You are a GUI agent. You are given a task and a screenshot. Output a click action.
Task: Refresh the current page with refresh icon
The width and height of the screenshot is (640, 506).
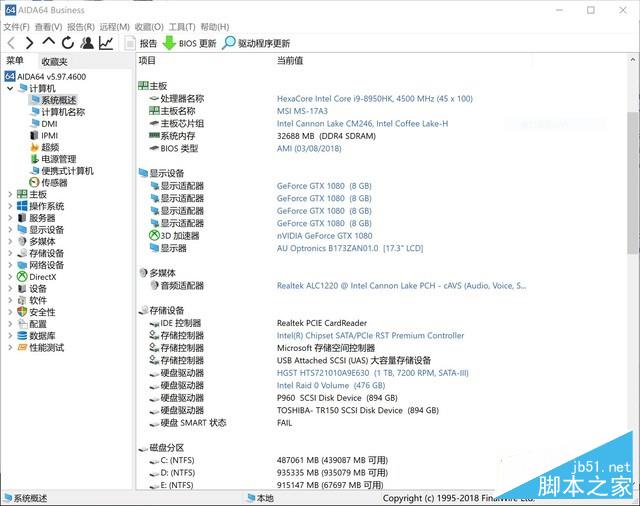click(x=68, y=42)
